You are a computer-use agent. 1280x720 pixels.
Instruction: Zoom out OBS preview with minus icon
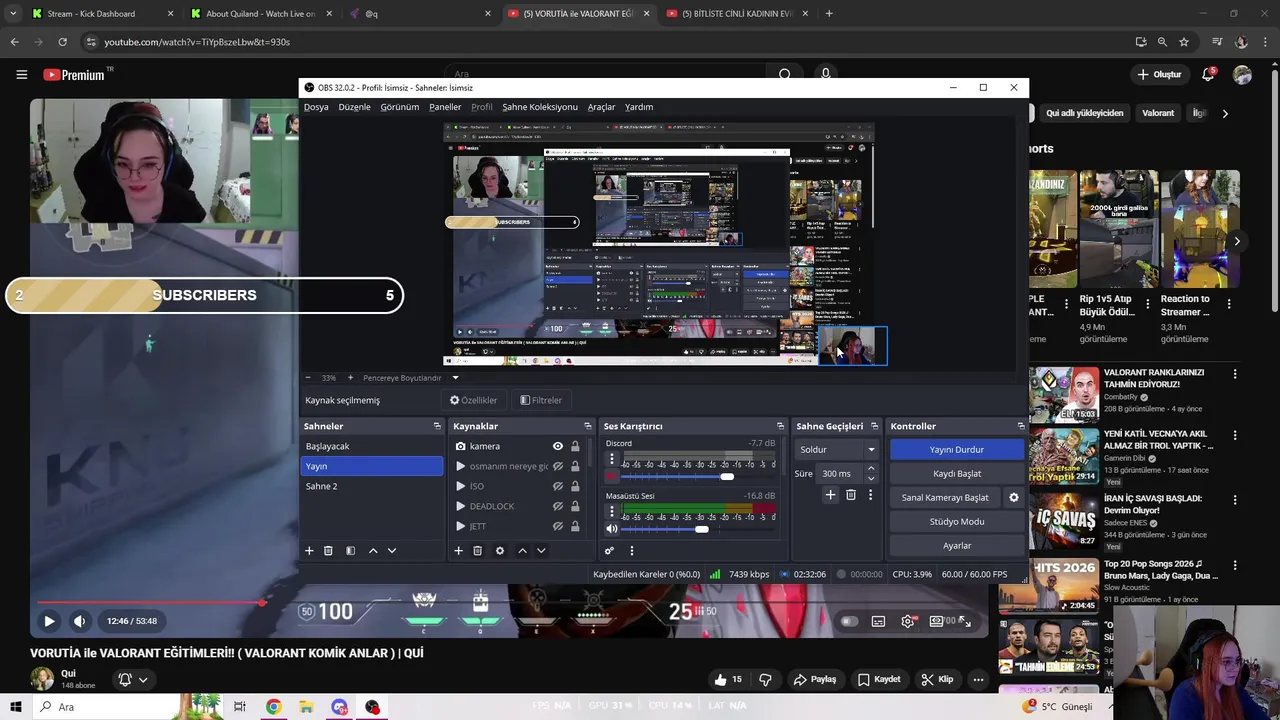pos(308,378)
